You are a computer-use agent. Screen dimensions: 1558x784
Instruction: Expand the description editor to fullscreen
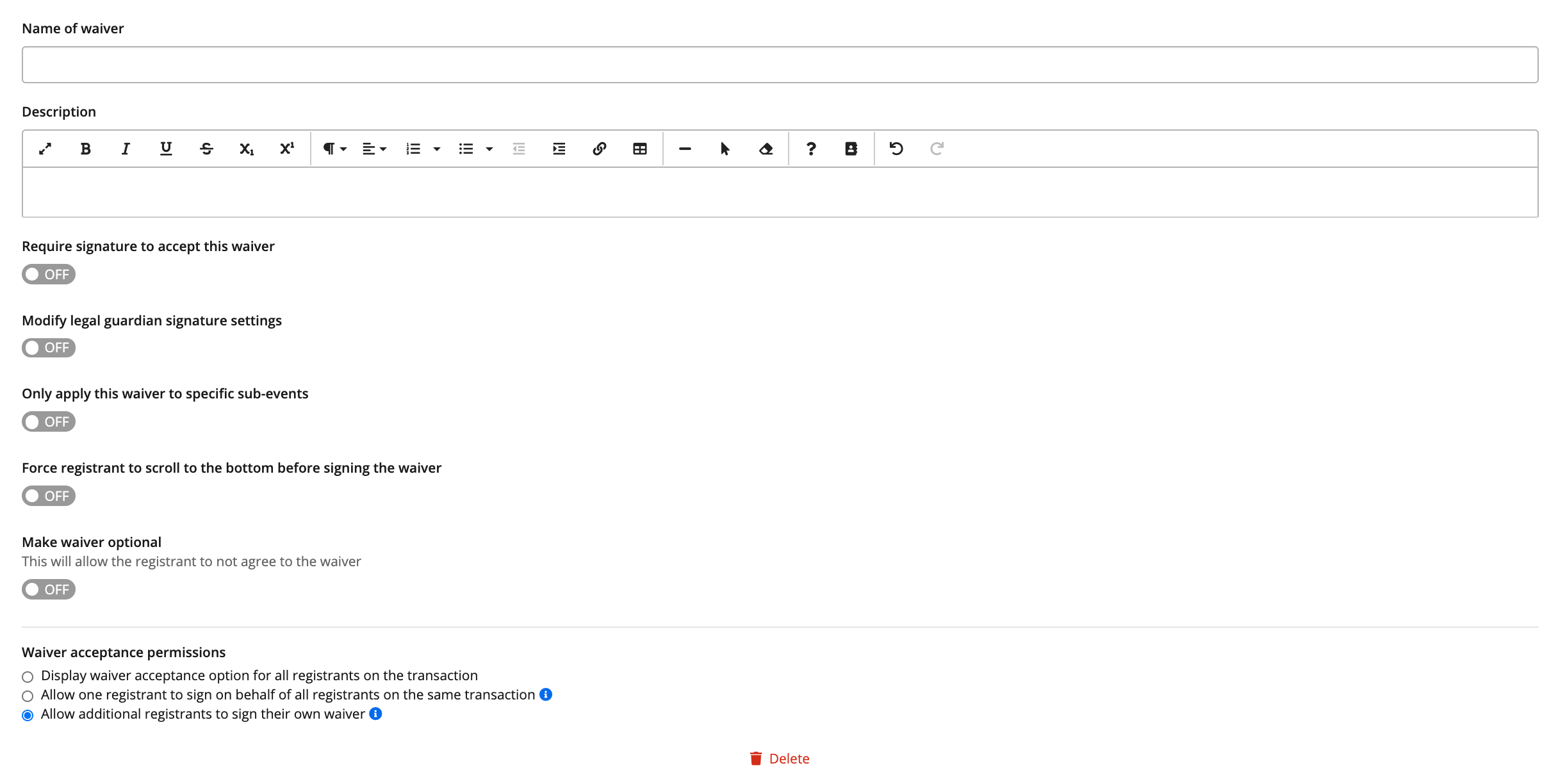(45, 149)
